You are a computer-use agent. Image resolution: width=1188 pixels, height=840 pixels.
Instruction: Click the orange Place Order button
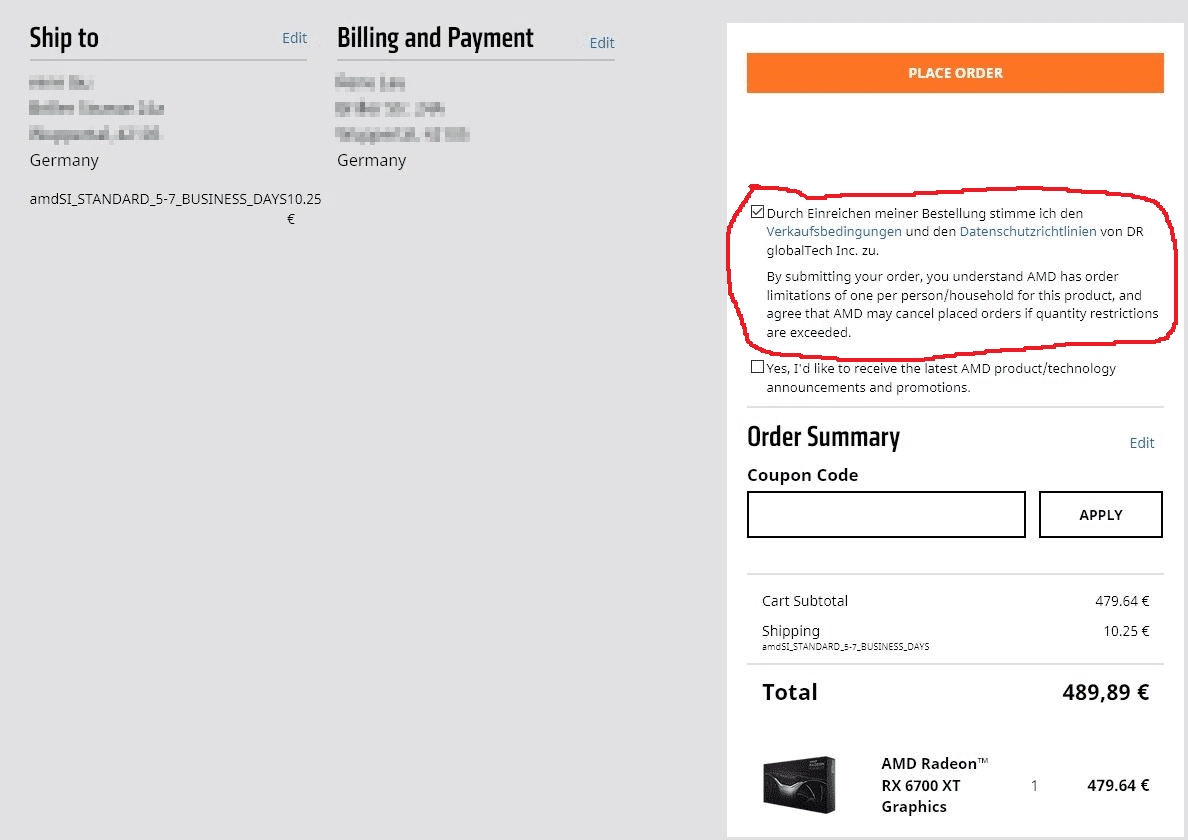(x=955, y=73)
